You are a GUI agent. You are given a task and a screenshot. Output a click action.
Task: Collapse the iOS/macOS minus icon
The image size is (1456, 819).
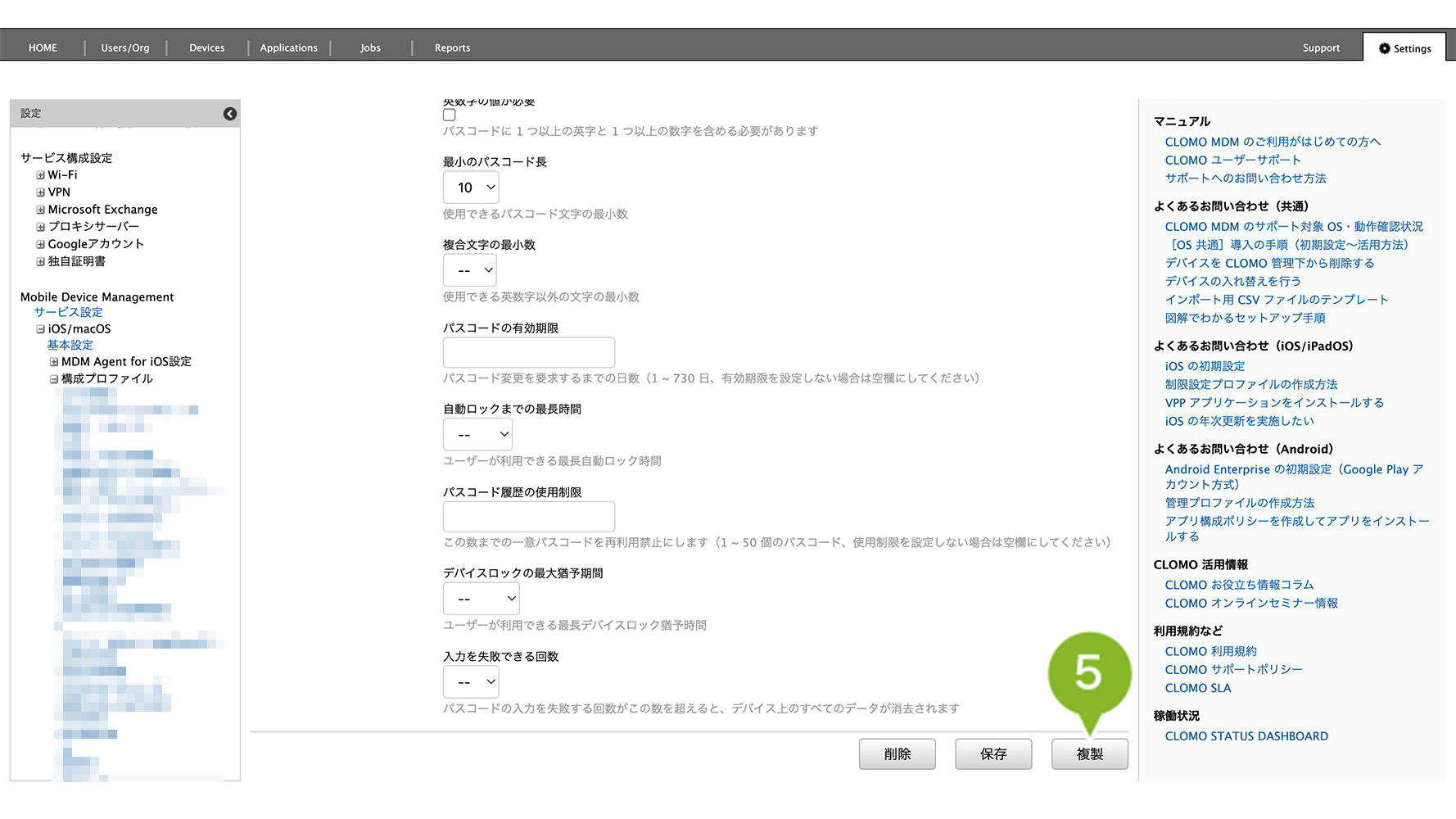[x=40, y=329]
